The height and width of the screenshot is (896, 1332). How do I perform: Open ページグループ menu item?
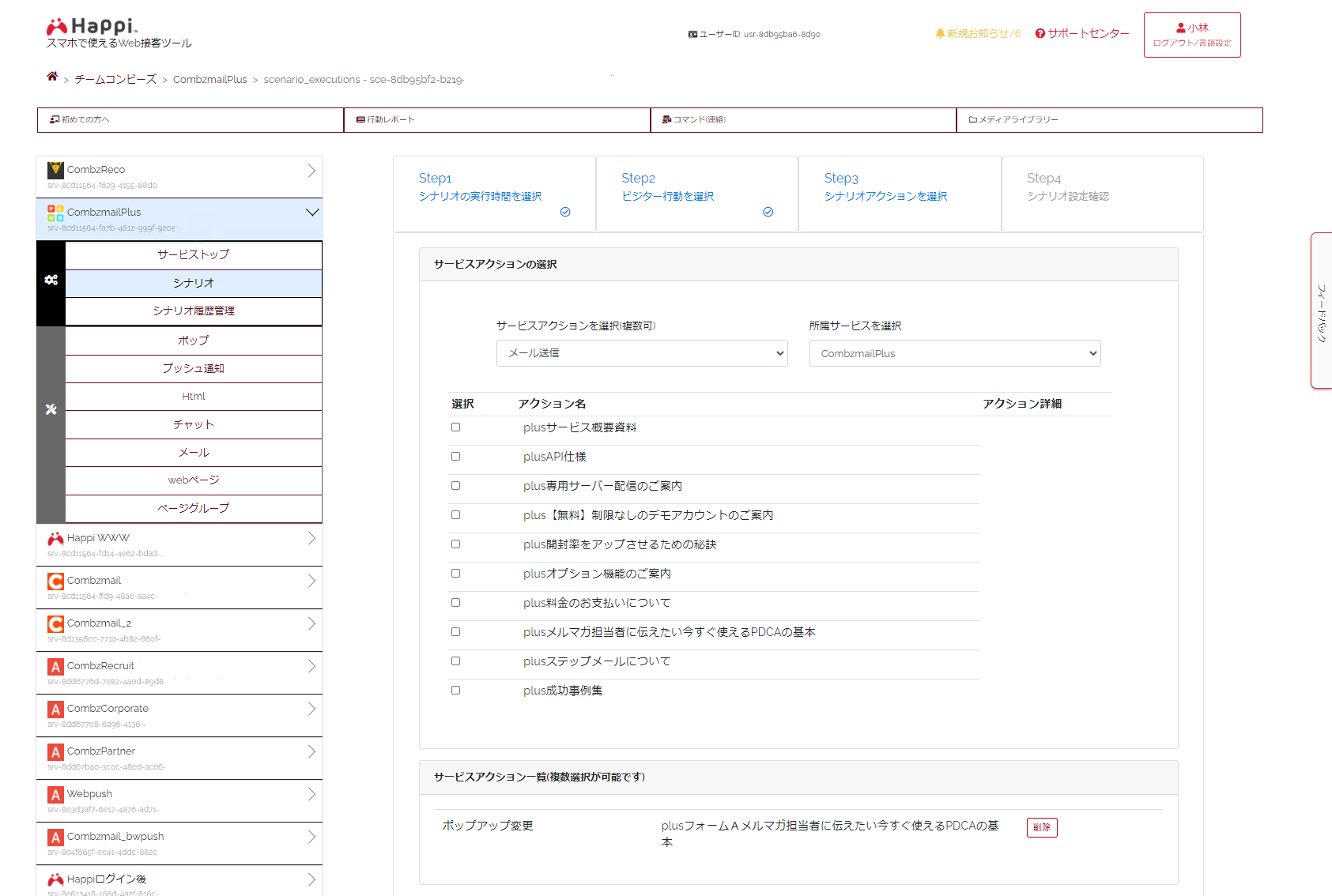click(194, 508)
